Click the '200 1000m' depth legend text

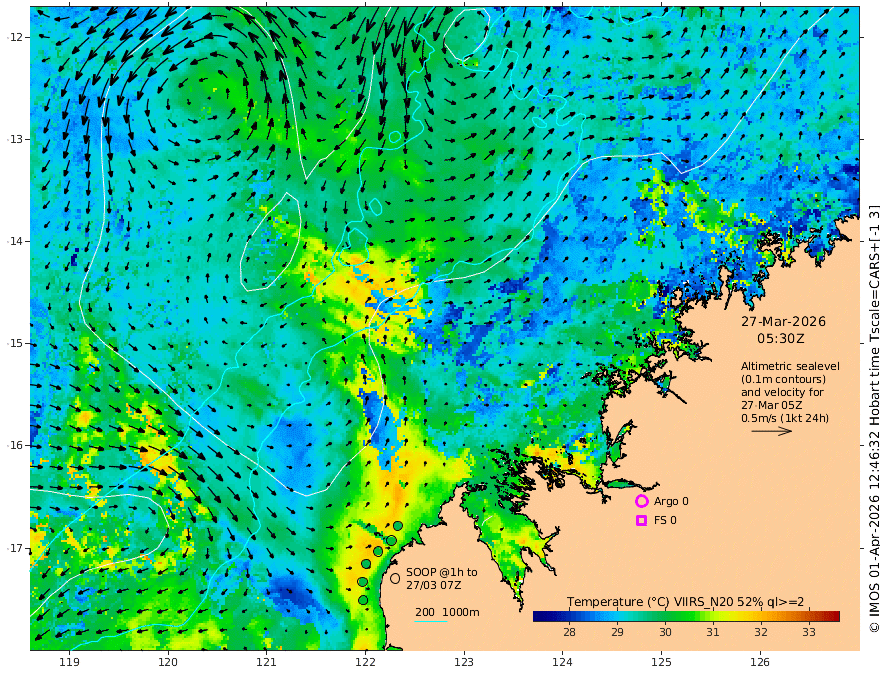coord(447,612)
